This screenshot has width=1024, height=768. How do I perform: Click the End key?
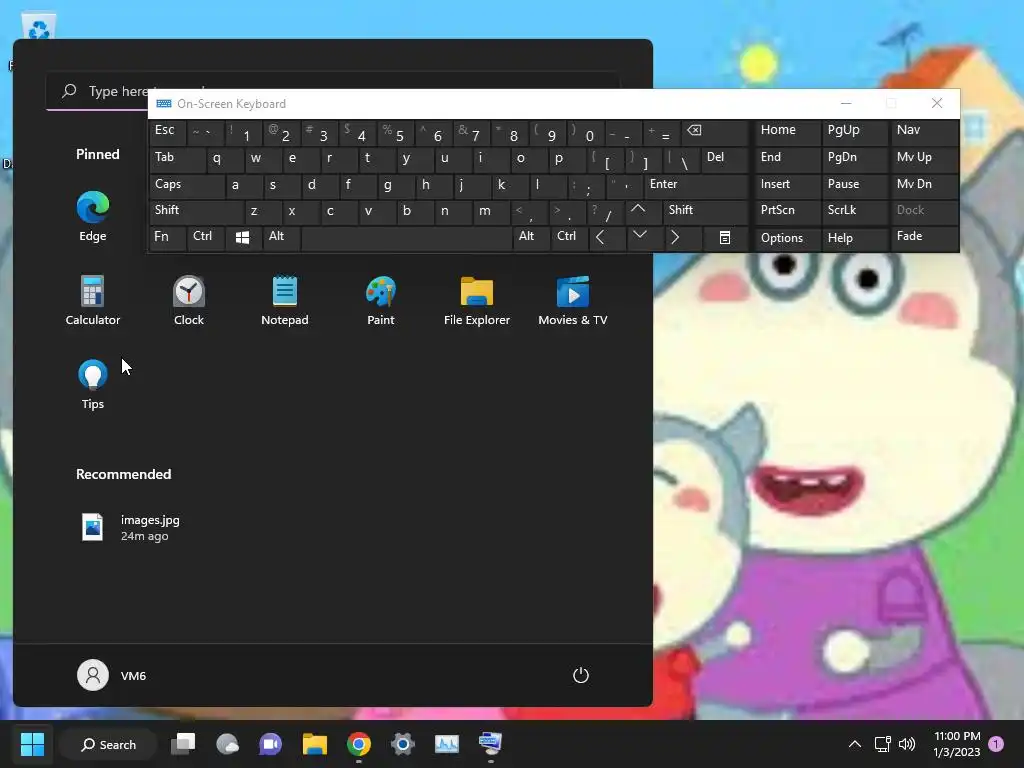pyautogui.click(x=786, y=159)
